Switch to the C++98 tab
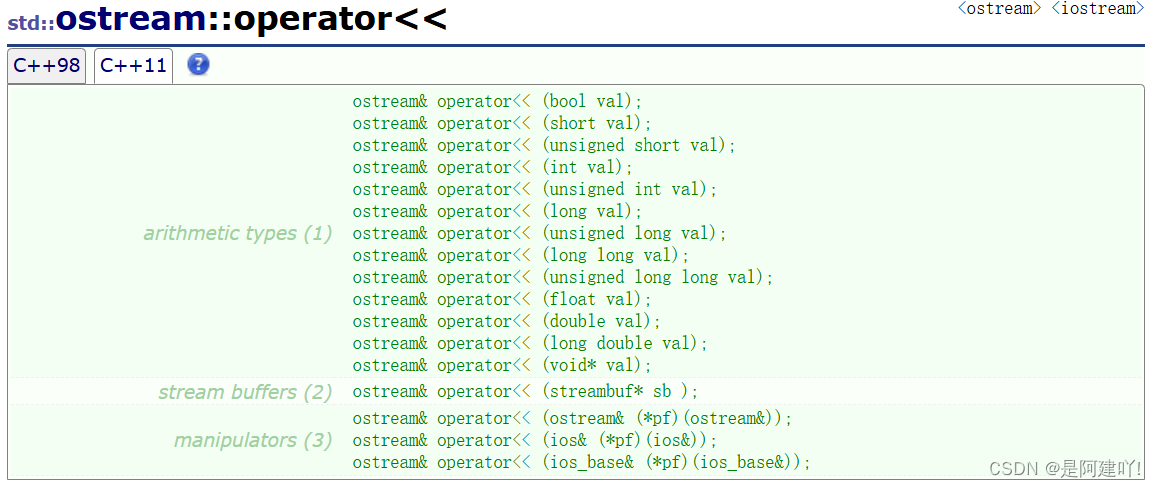1155x487 pixels. pyautogui.click(x=46, y=66)
